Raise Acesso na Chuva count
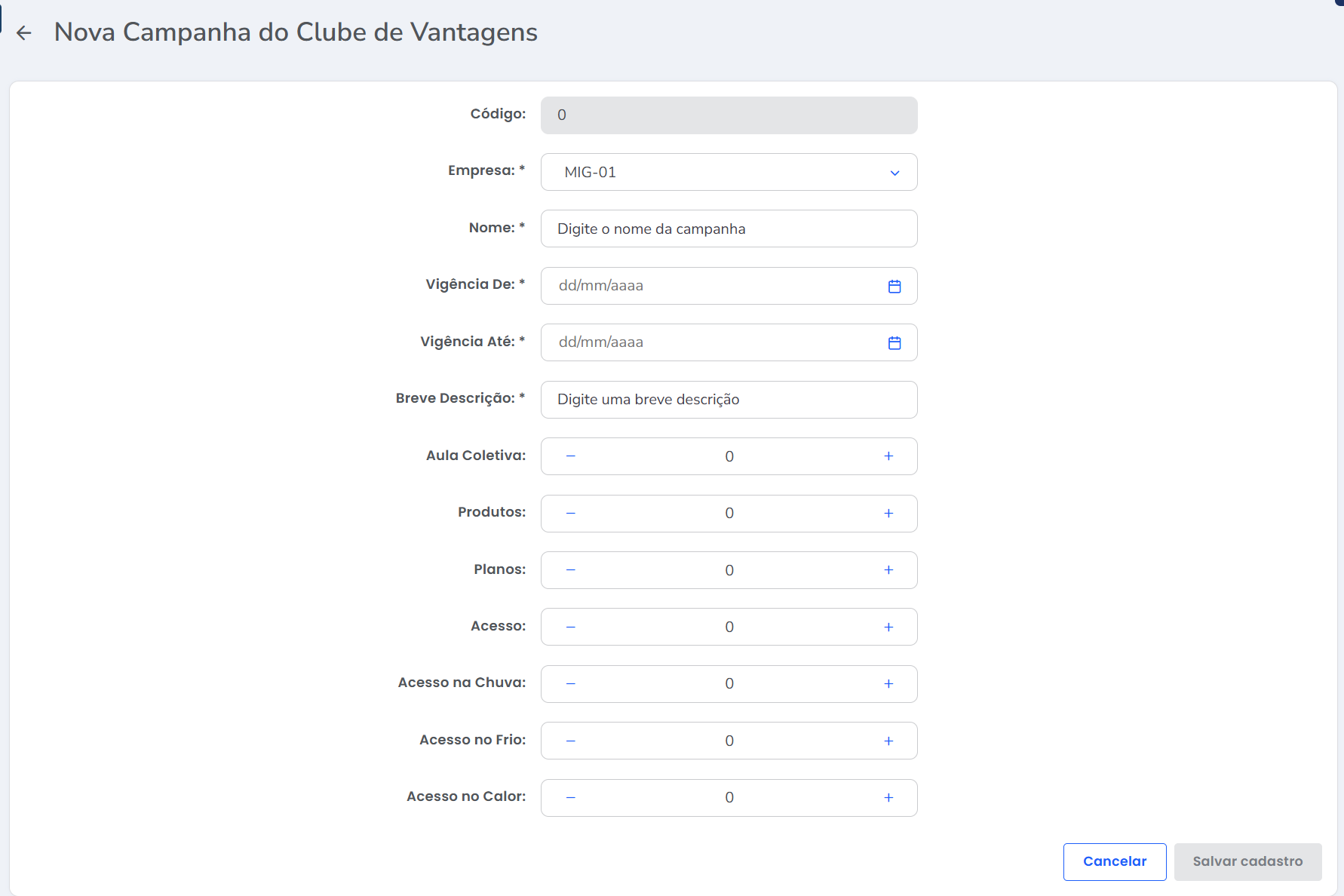Viewport: 1344px width, 896px height. tap(888, 684)
